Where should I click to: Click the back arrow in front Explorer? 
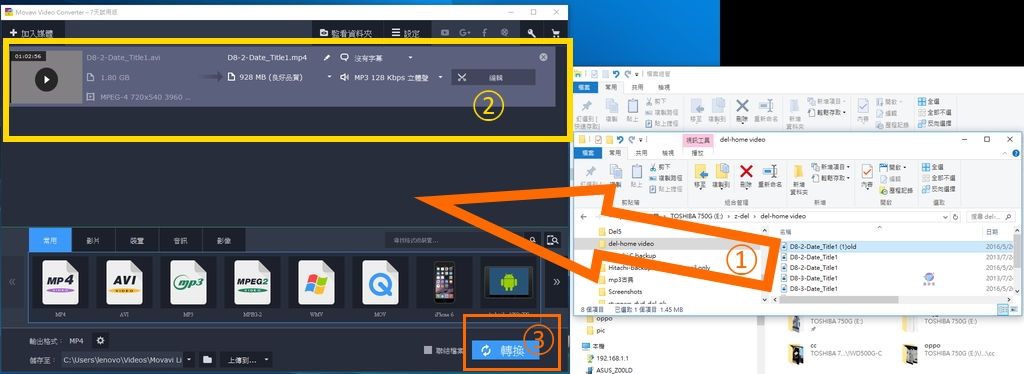coord(583,217)
